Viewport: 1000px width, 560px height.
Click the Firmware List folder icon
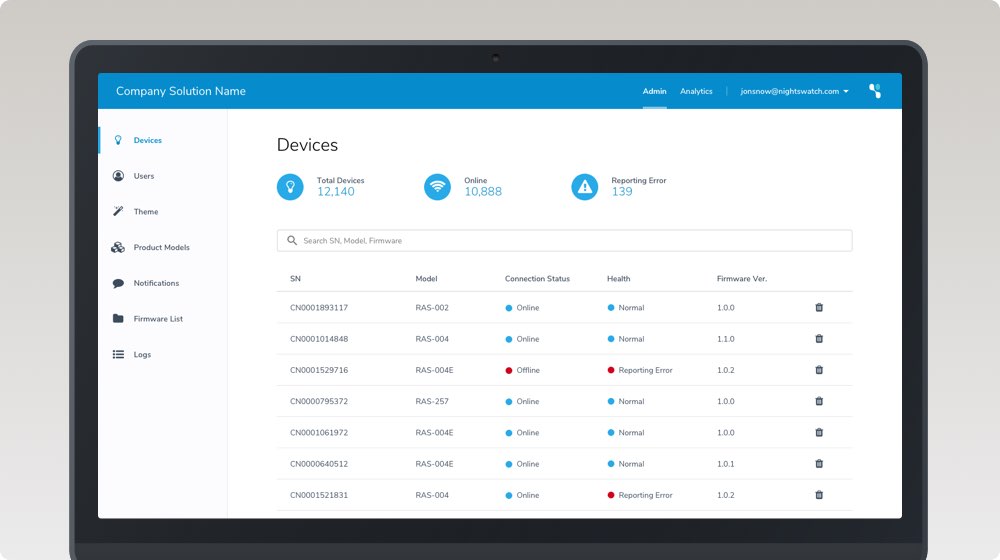(x=118, y=319)
